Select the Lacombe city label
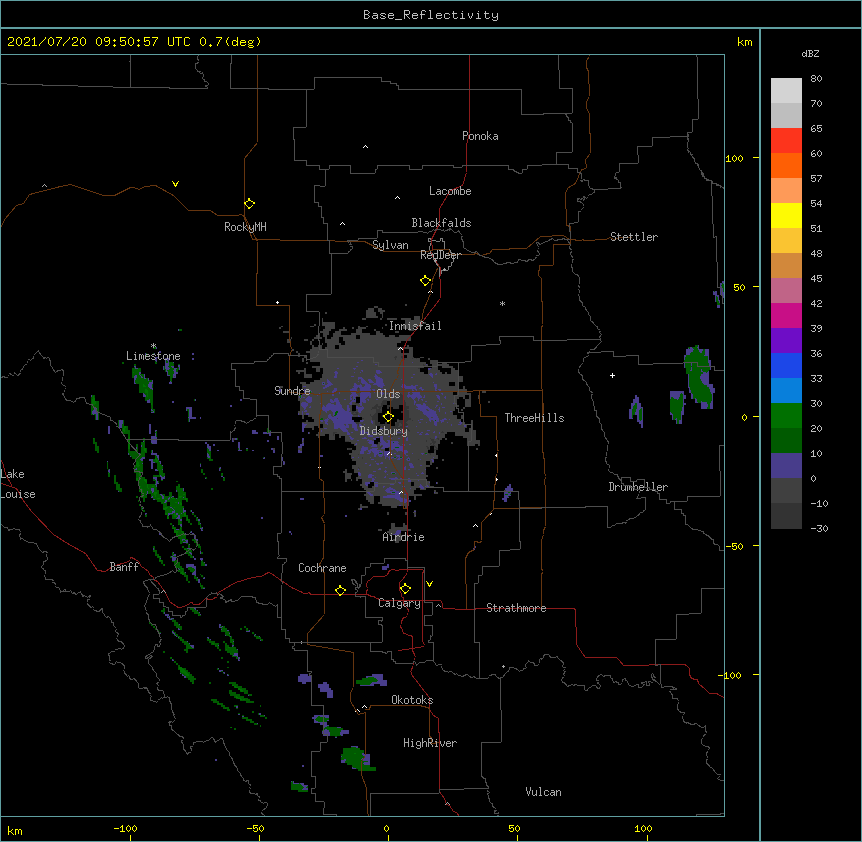Viewport: 862px width, 842px height. point(450,191)
